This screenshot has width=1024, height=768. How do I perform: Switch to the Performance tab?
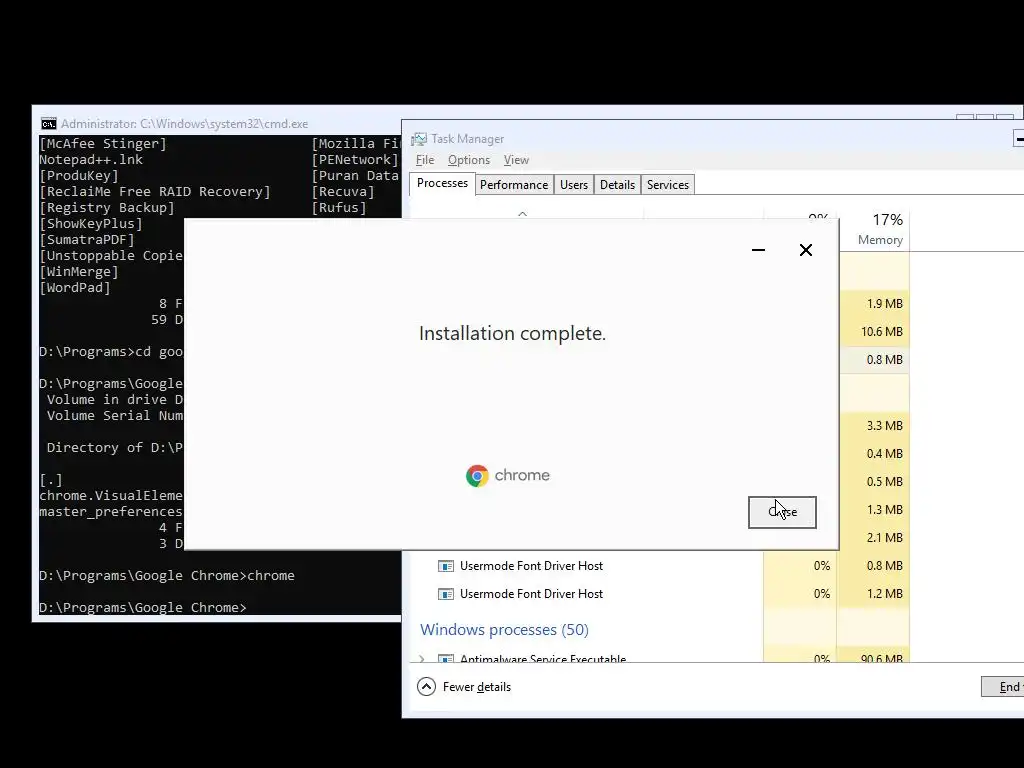(x=514, y=185)
